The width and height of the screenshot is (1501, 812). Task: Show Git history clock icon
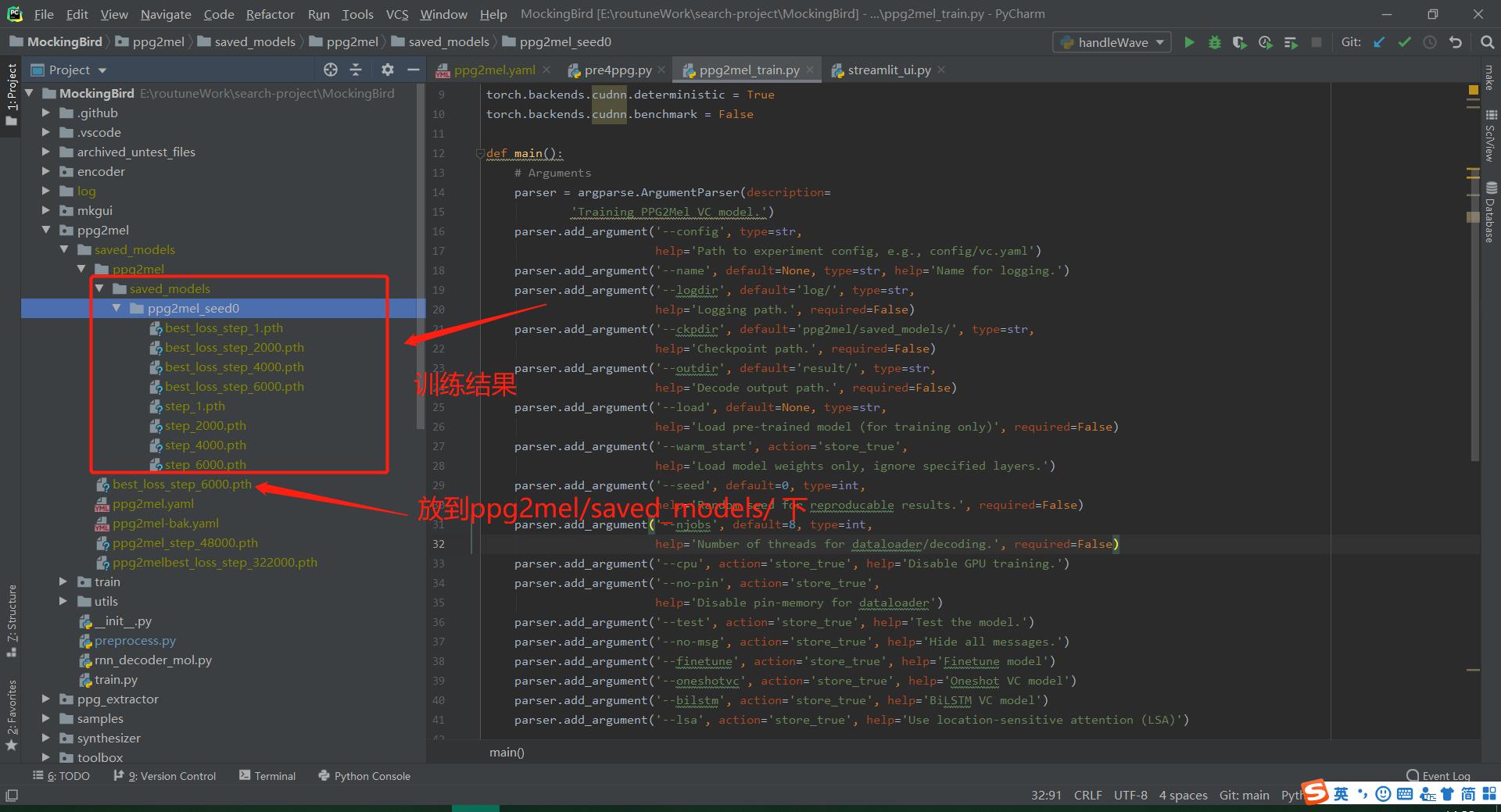tap(1430, 42)
